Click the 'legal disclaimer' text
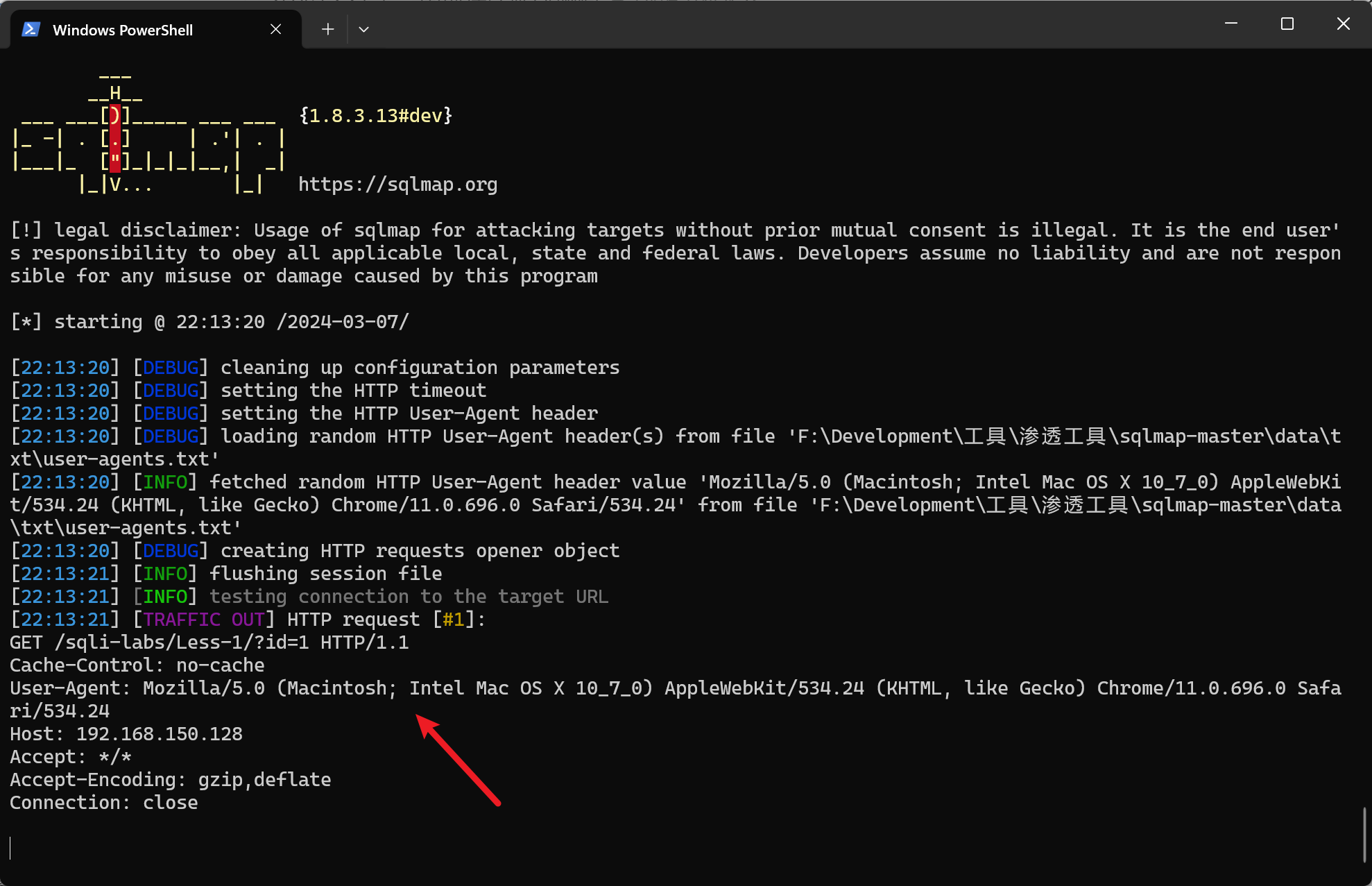The width and height of the screenshot is (1372, 886). tap(147, 230)
